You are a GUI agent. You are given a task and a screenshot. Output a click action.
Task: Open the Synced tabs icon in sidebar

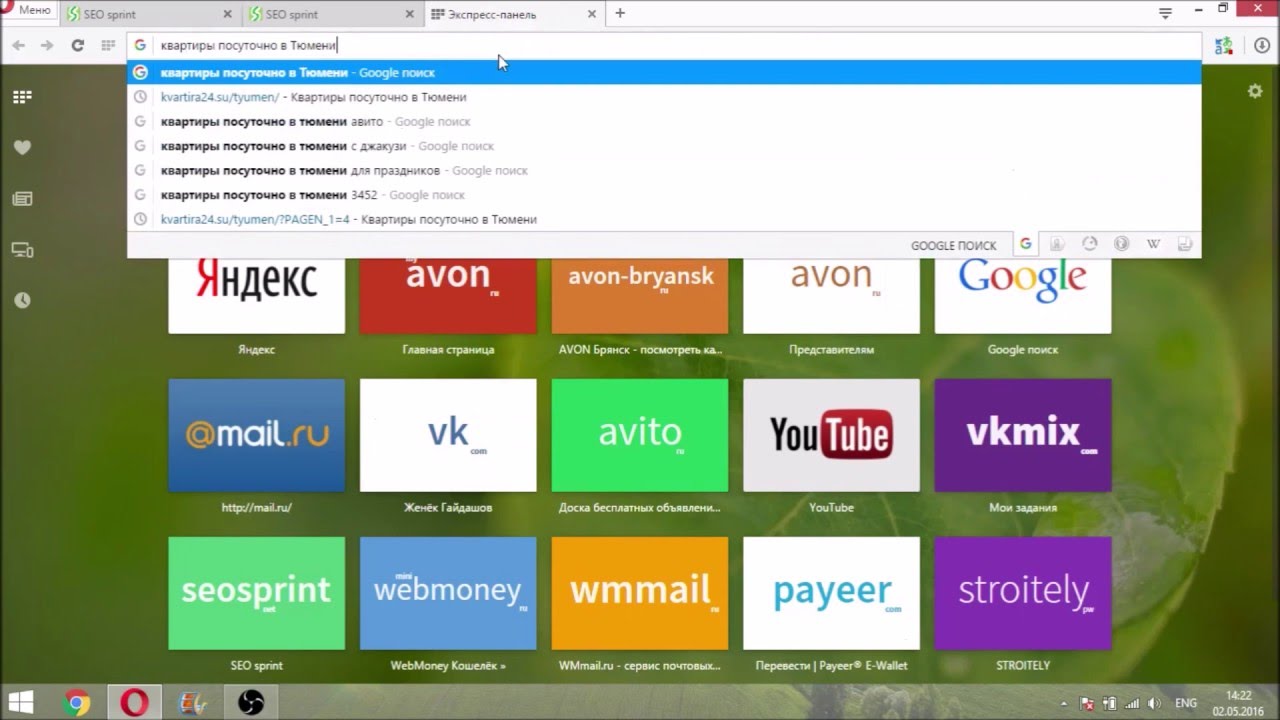pyautogui.click(x=22, y=250)
